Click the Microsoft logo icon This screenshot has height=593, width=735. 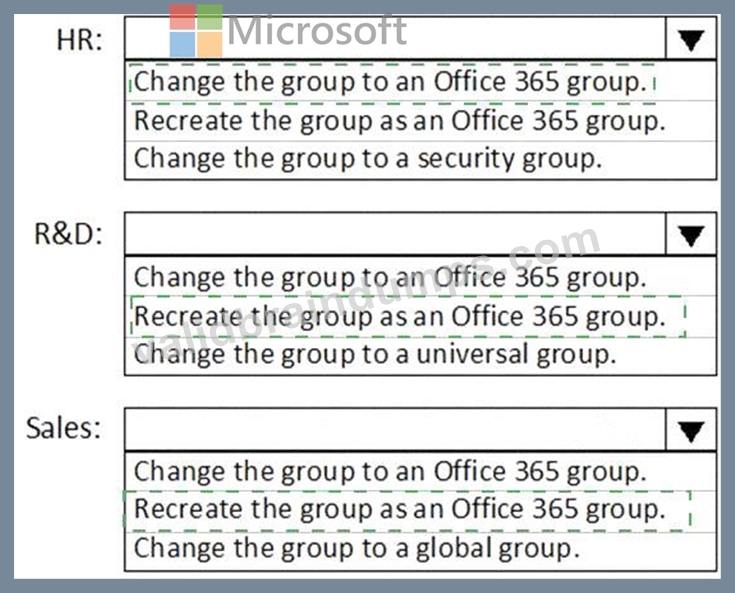196,31
